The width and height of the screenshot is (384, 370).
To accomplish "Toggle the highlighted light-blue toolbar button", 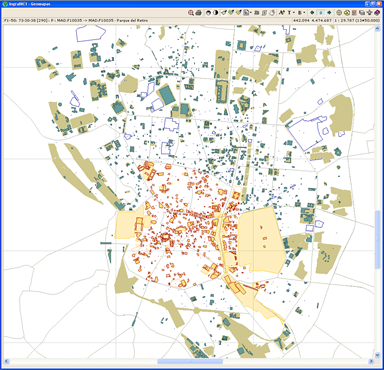I will pyautogui.click(x=321, y=13).
